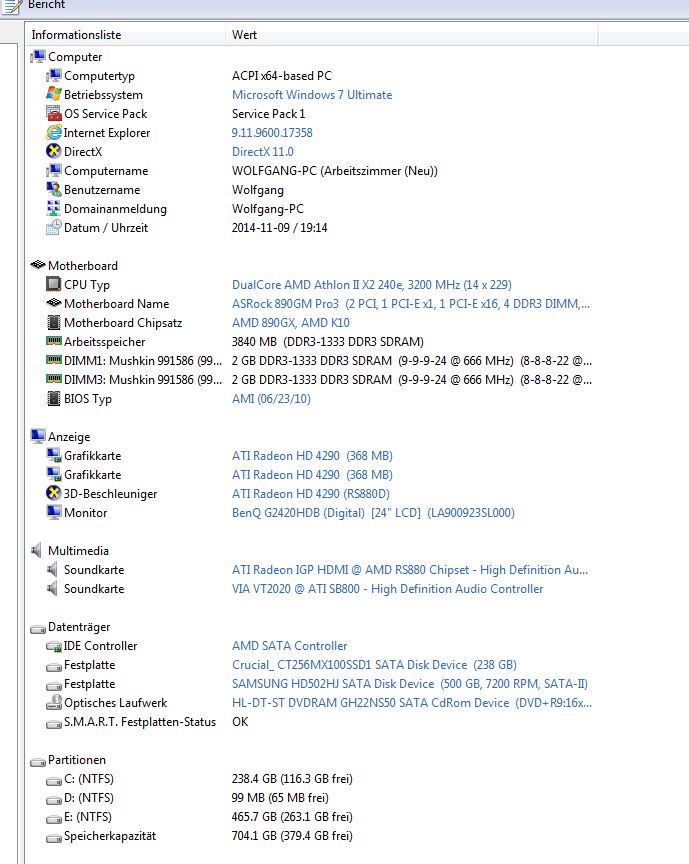Click the Speicherkapazität drive icon

click(x=53, y=837)
